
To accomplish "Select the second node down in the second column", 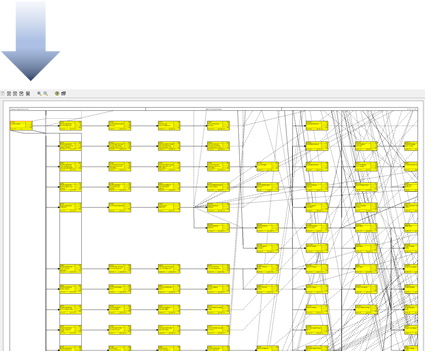I will (x=70, y=146).
